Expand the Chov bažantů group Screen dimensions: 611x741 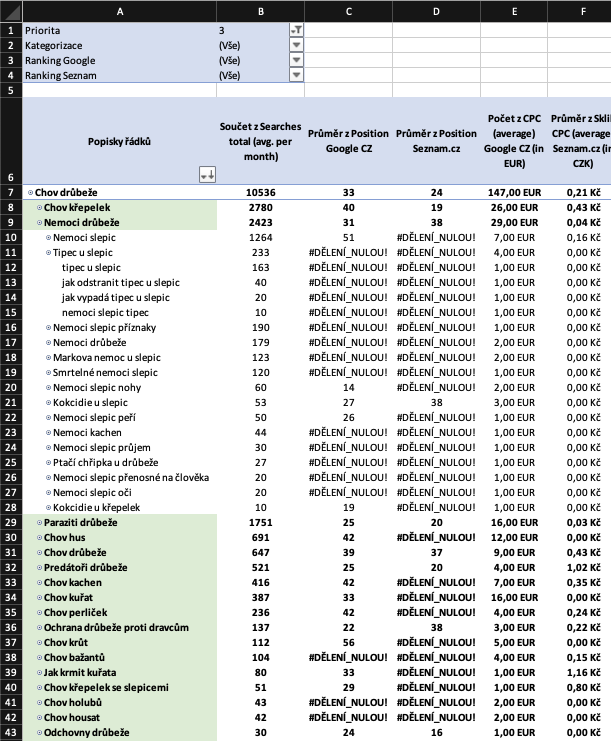(40, 657)
